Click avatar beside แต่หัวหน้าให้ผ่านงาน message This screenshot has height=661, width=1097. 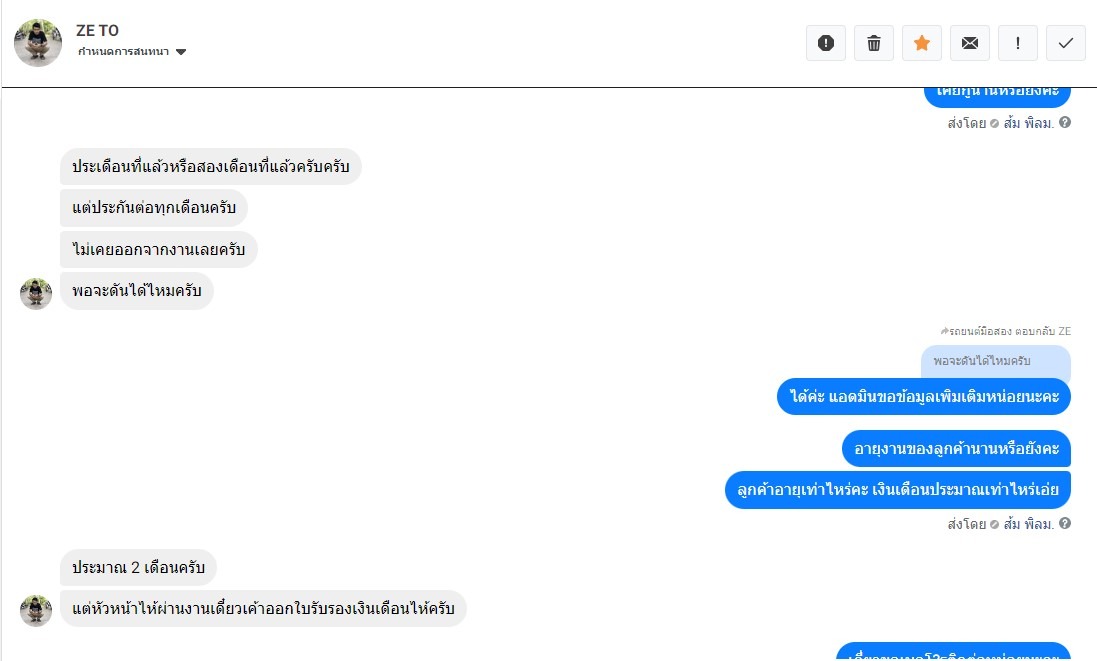coord(36,610)
